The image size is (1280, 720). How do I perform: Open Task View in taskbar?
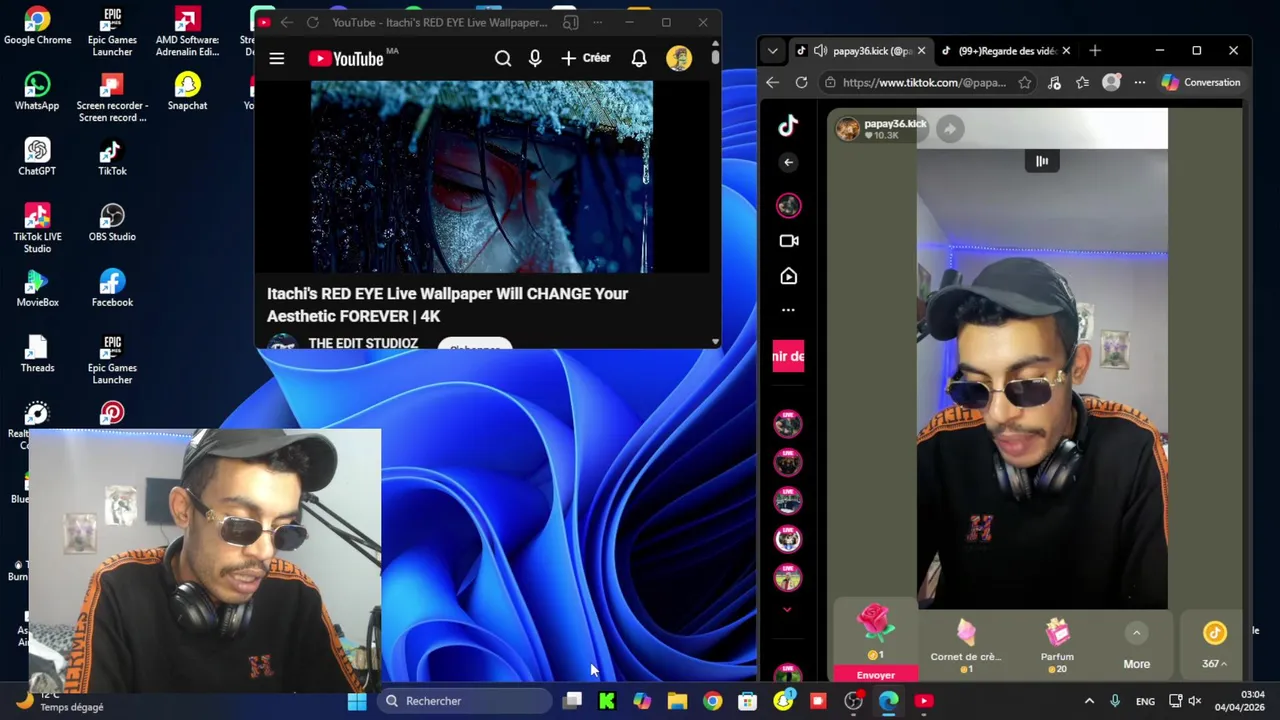[x=572, y=701]
